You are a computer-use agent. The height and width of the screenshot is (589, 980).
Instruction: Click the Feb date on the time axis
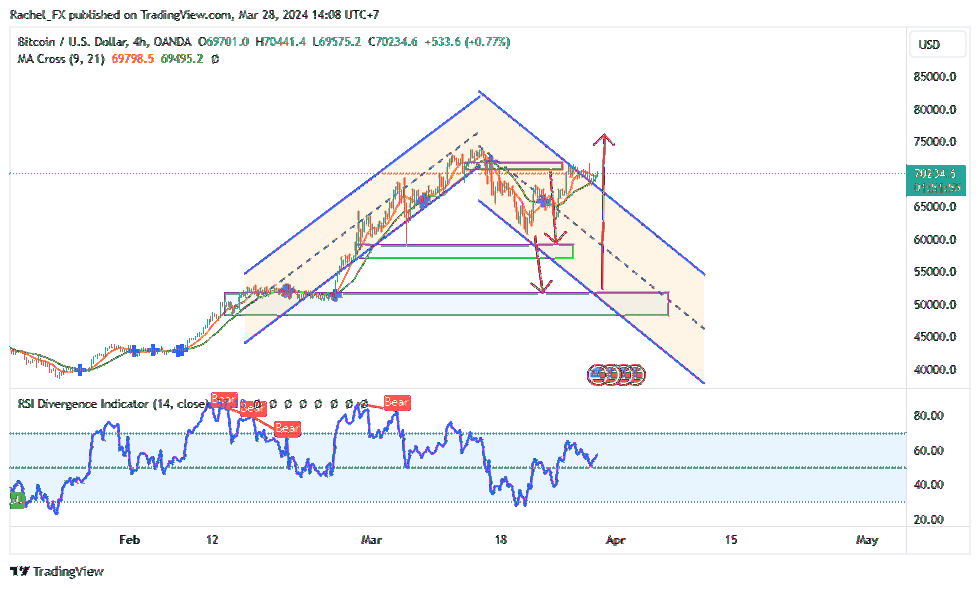(x=129, y=540)
